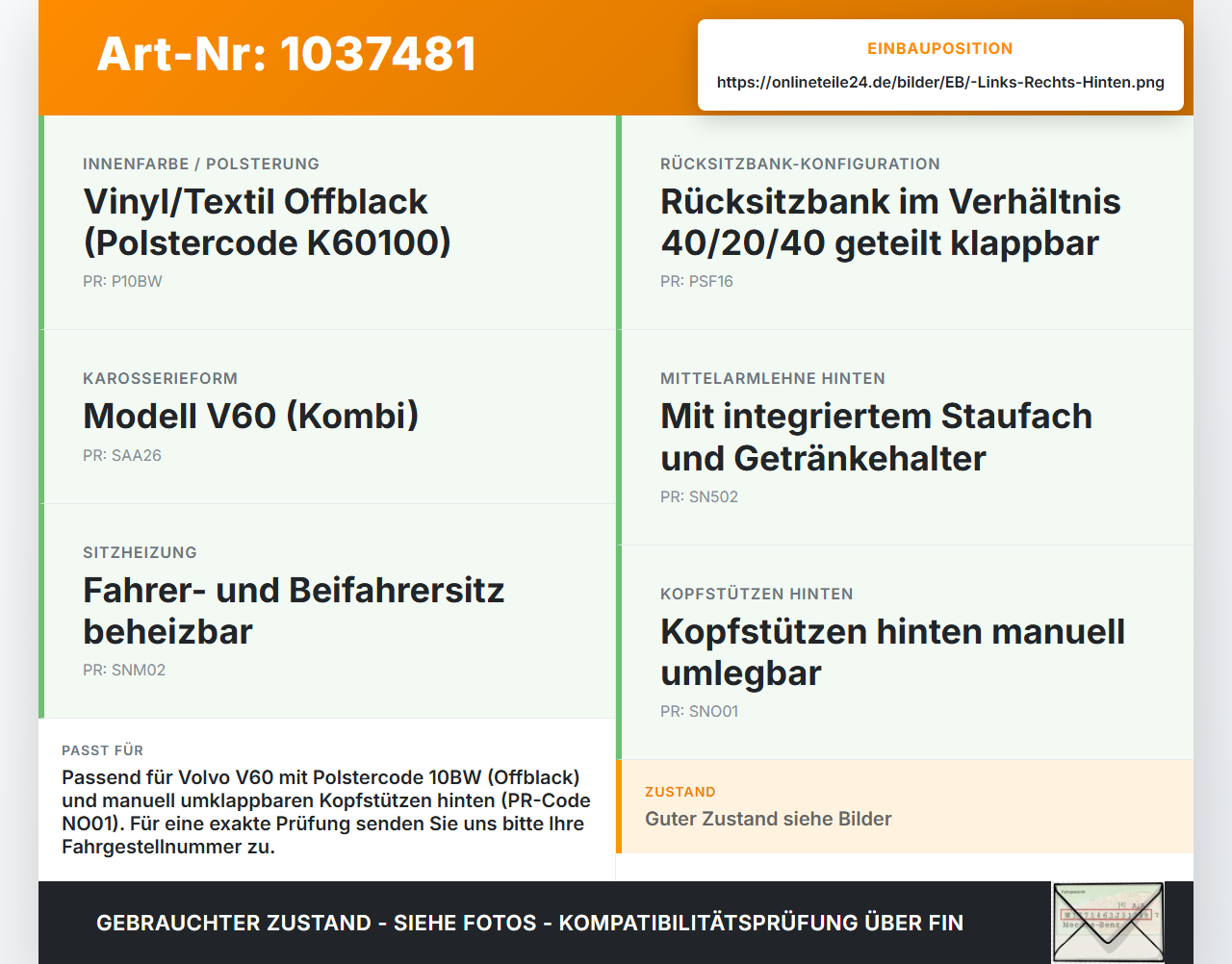The height and width of the screenshot is (964, 1232).
Task: Select Vinyl/Textil Offblack (Polstercode K60100) text
Action: (x=267, y=222)
